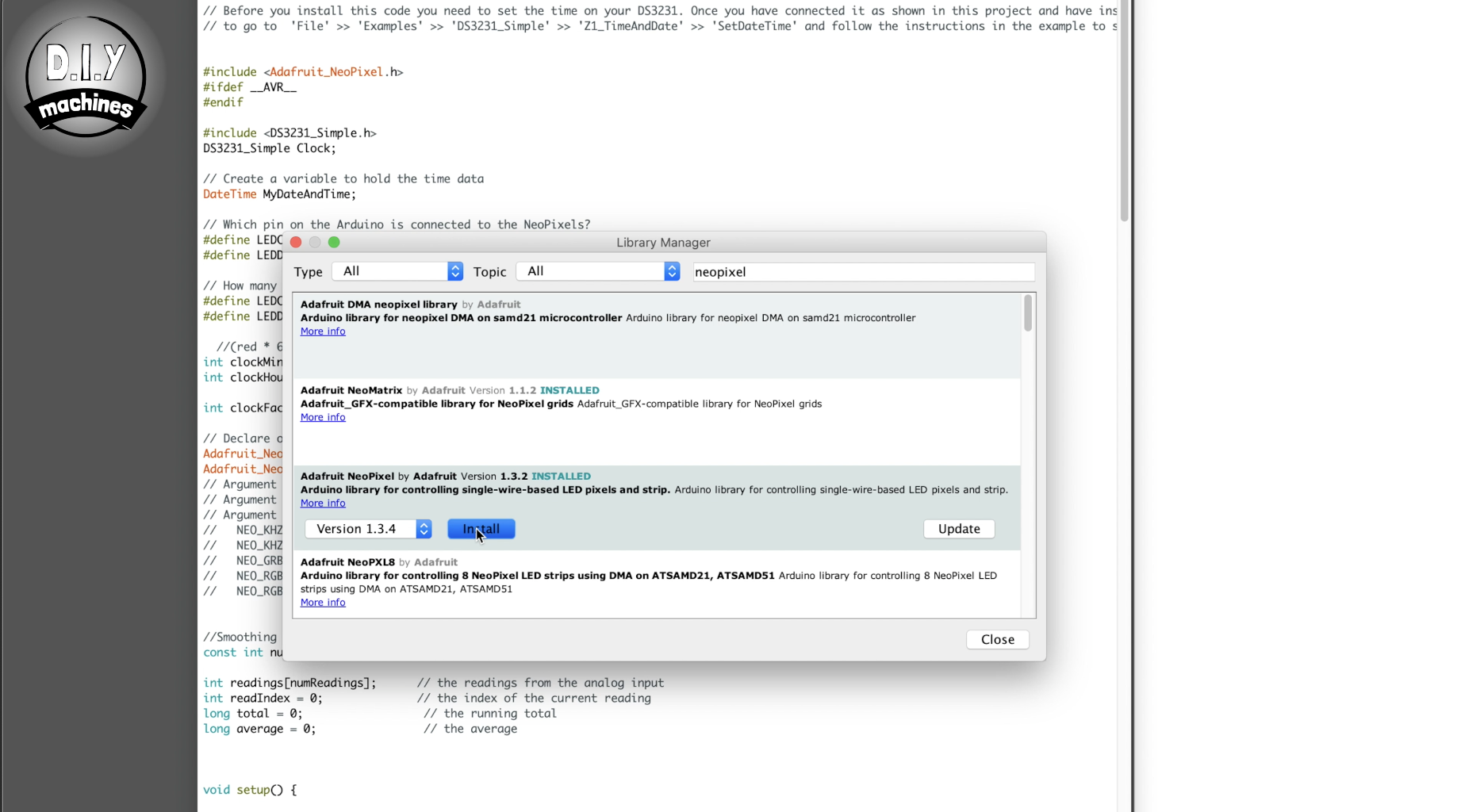The width and height of the screenshot is (1461, 812).
Task: Close the Library Manager with Close button
Action: 997,639
